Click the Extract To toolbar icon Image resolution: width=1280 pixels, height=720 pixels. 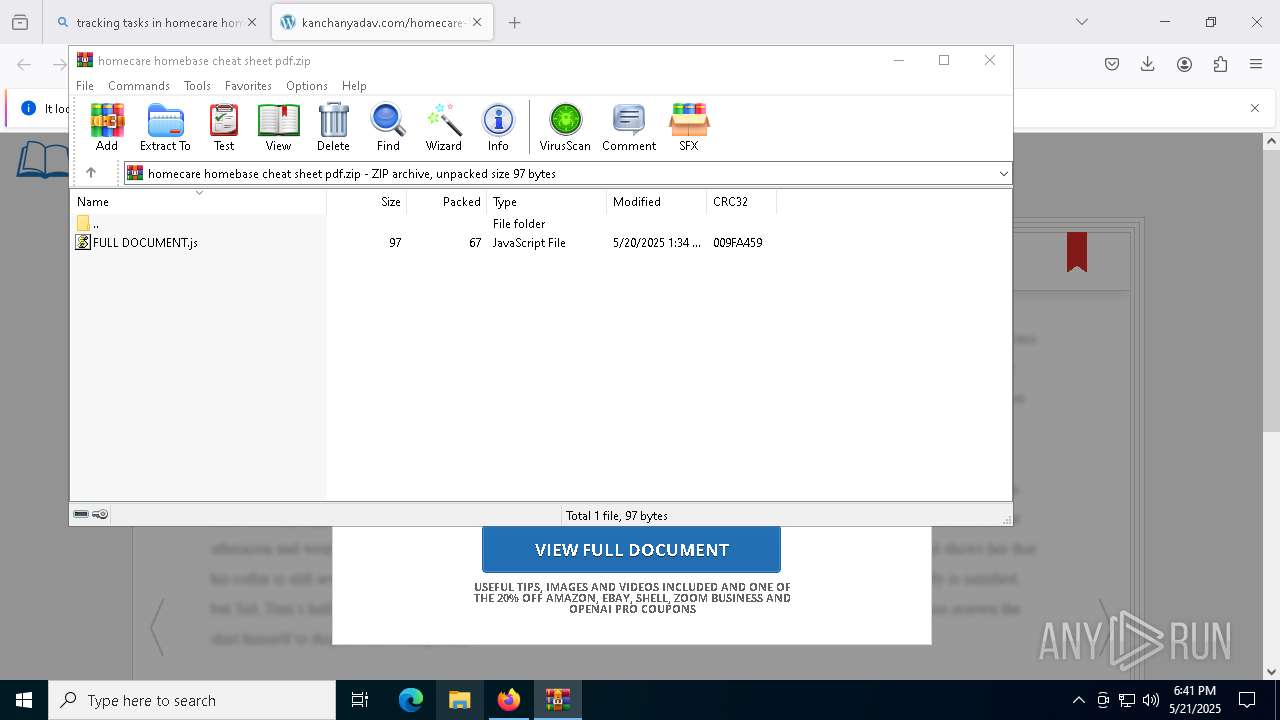(x=165, y=127)
